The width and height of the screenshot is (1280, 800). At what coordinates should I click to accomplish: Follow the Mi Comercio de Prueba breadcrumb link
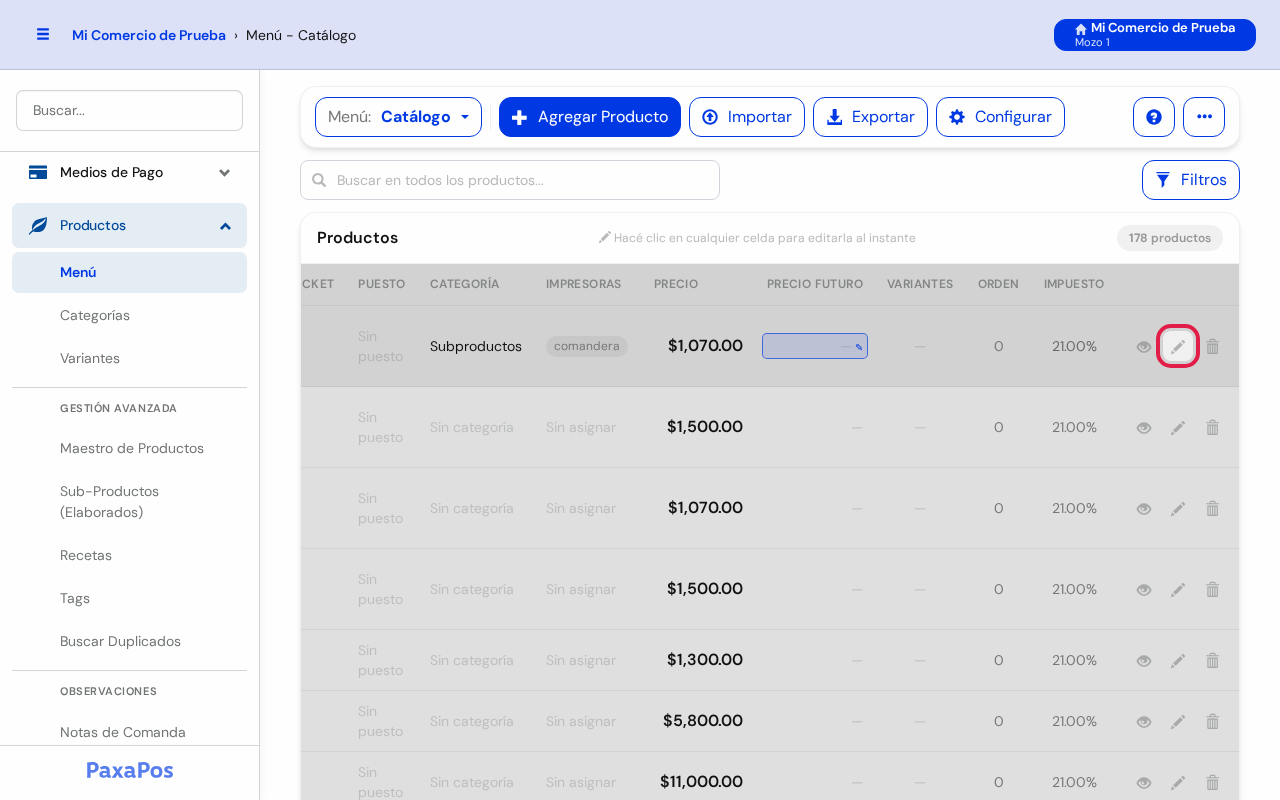(149, 35)
